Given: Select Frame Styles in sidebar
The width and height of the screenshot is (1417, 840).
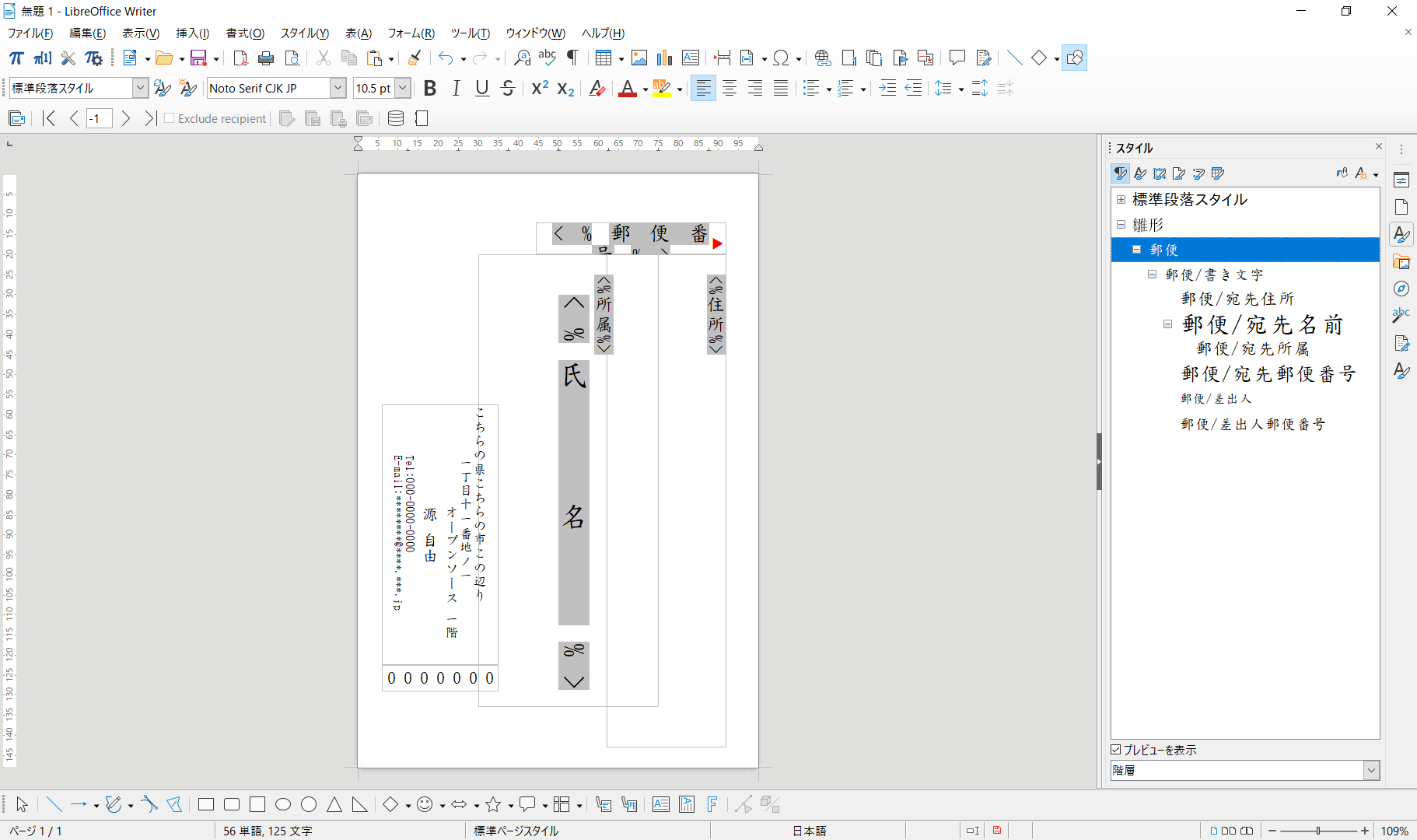Looking at the screenshot, I should [1160, 173].
